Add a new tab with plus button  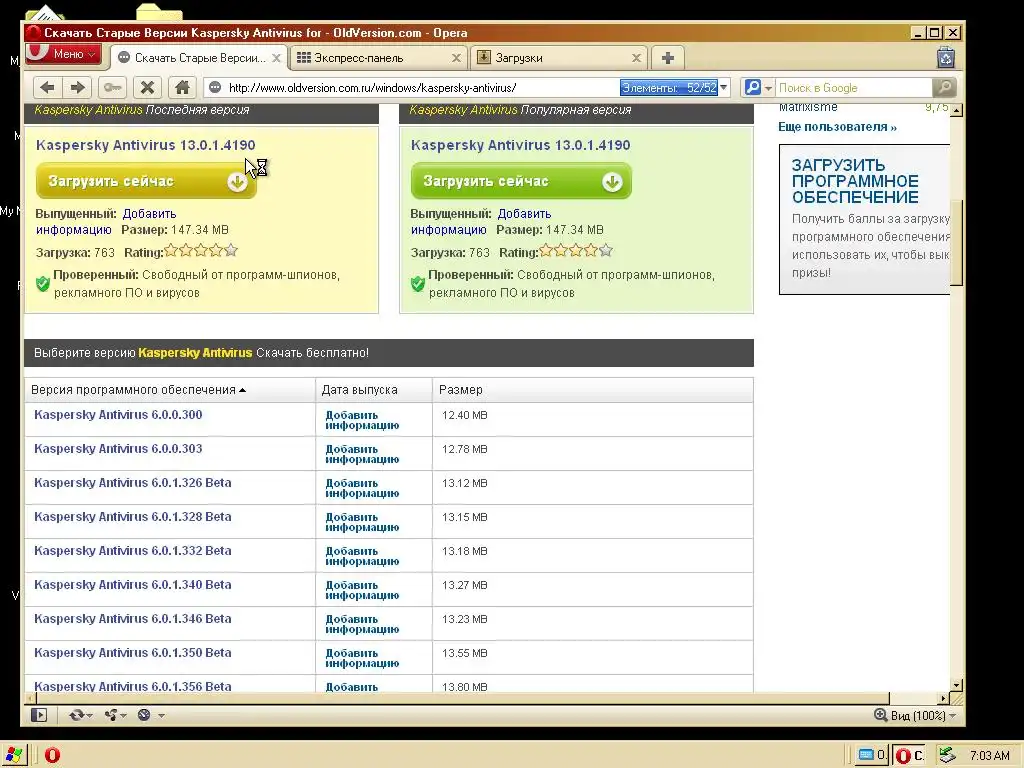pos(667,58)
